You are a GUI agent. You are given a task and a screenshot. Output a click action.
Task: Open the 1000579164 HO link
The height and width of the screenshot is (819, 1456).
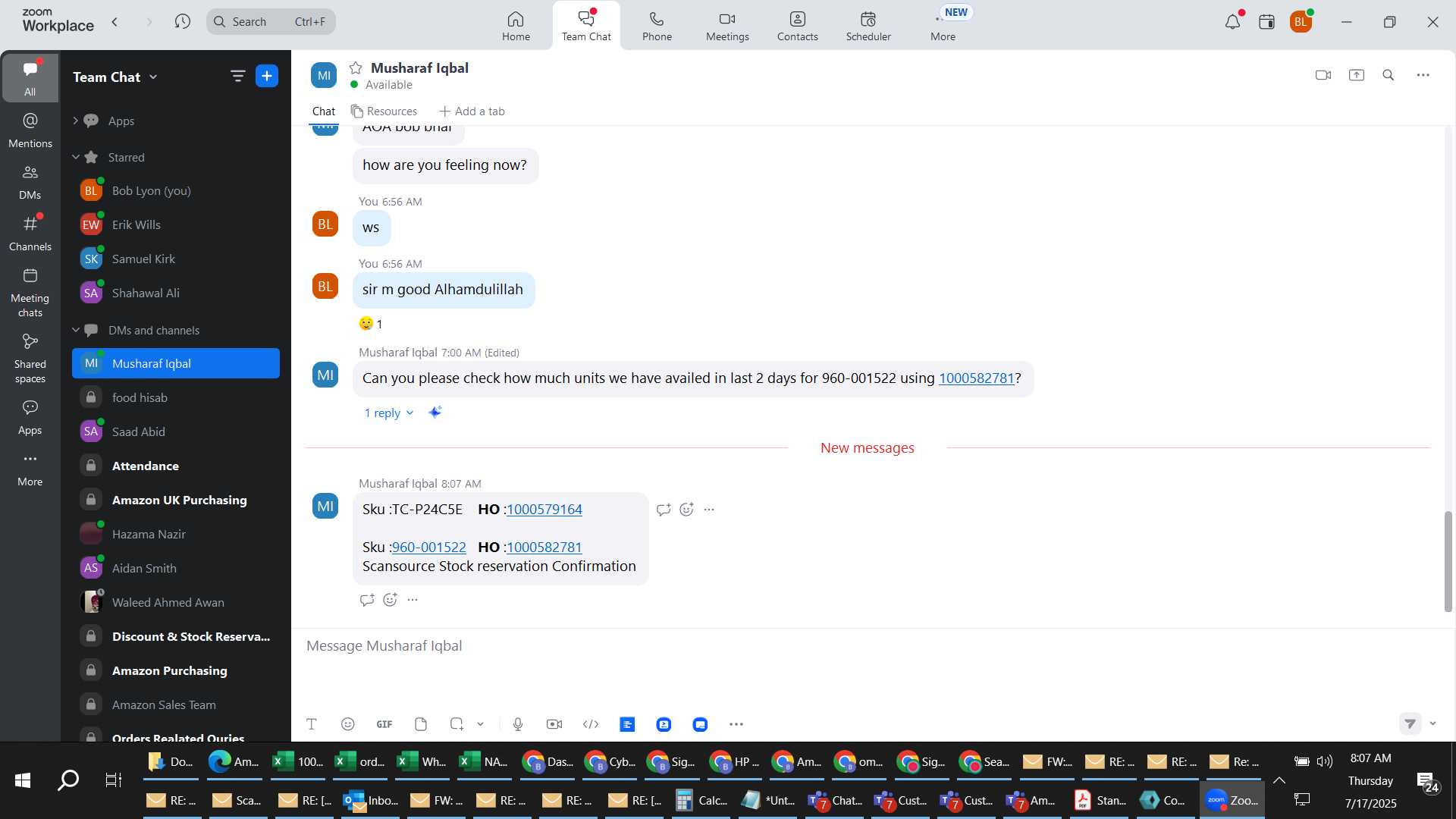544,510
